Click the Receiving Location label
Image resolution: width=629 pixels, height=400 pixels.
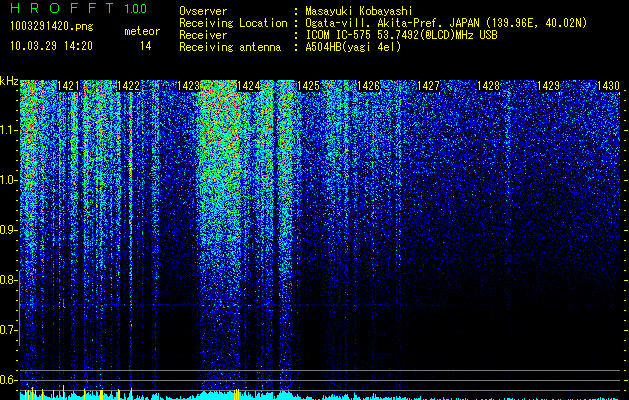coord(233,23)
